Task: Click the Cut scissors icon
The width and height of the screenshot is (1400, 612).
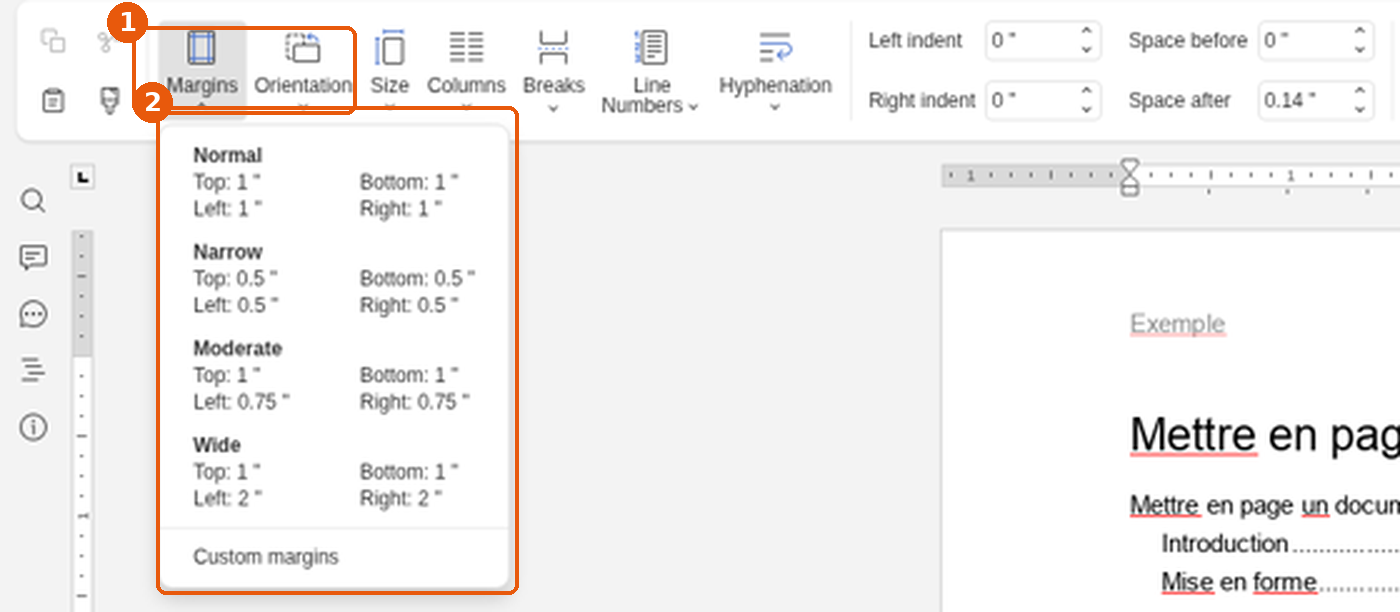Action: 104,41
